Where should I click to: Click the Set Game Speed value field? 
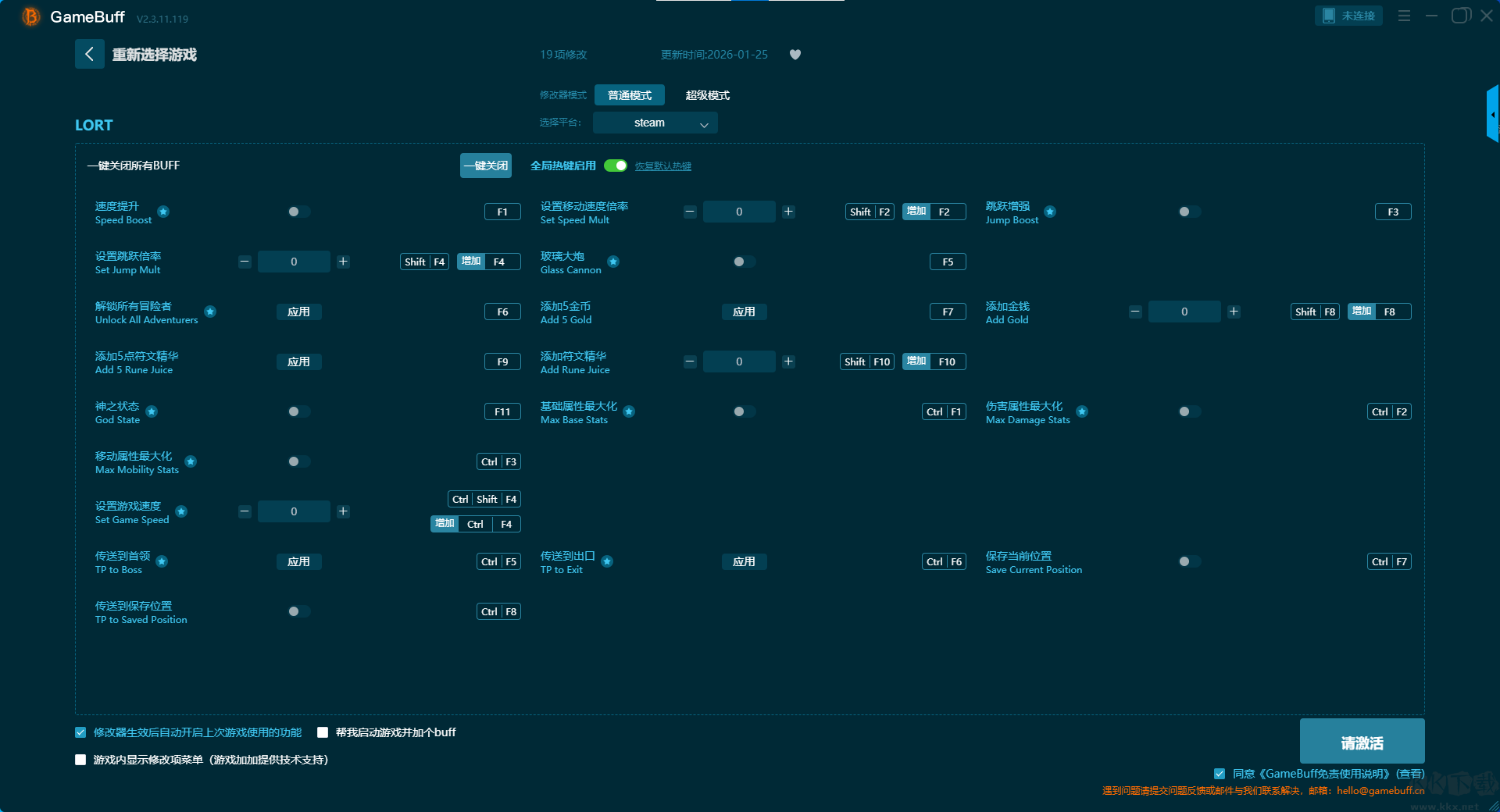(294, 511)
